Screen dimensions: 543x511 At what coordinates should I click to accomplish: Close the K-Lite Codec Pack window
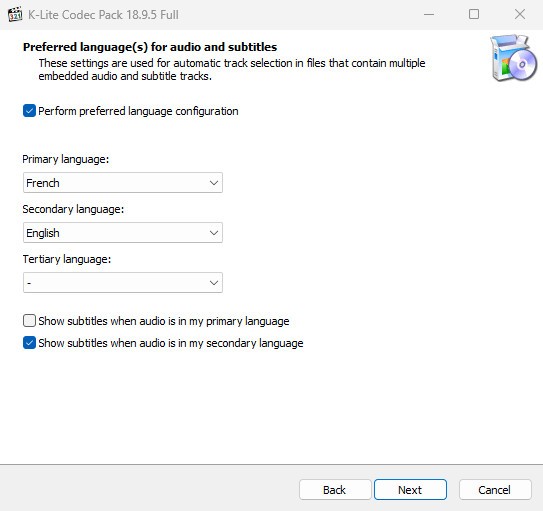pos(519,14)
